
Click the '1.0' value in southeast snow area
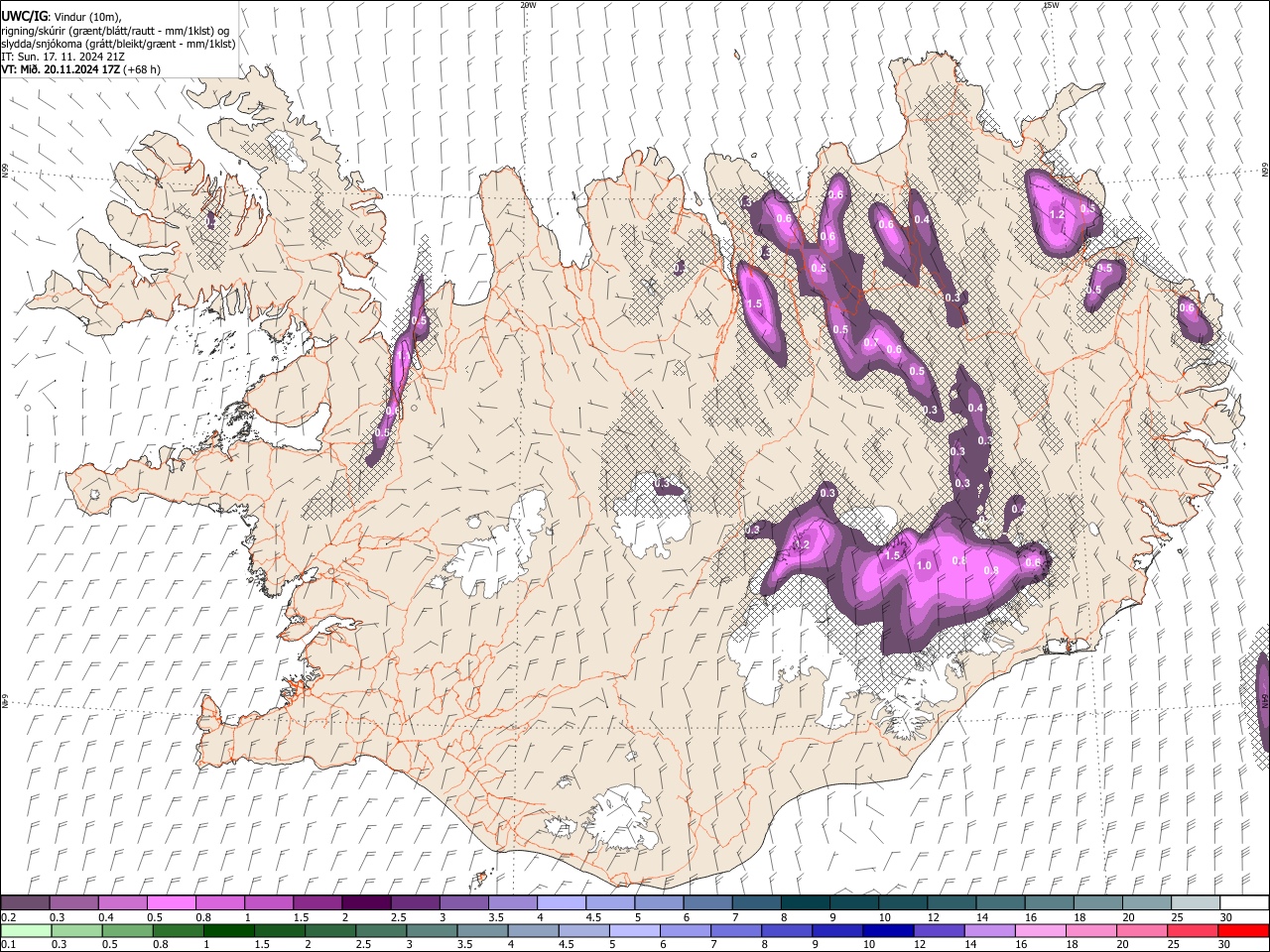924,565
